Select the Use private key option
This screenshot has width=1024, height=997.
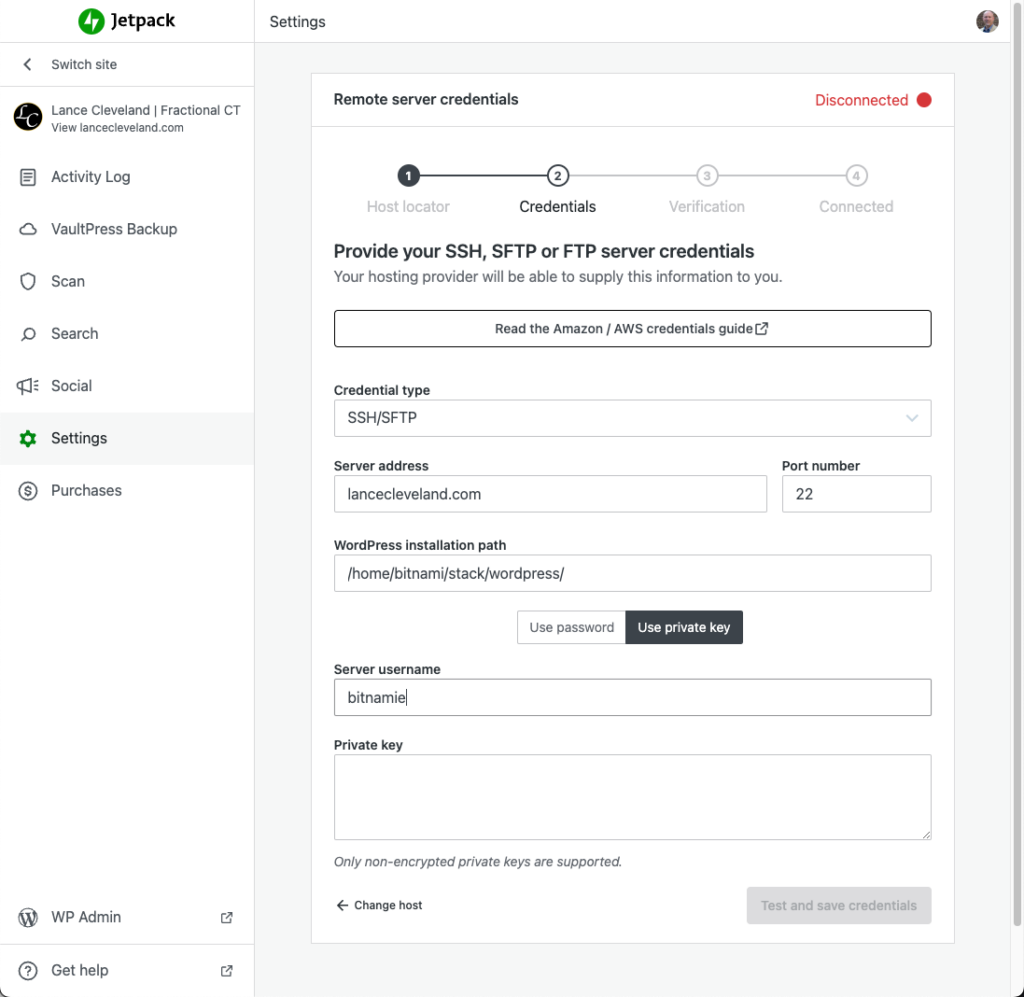pyautogui.click(x=684, y=627)
